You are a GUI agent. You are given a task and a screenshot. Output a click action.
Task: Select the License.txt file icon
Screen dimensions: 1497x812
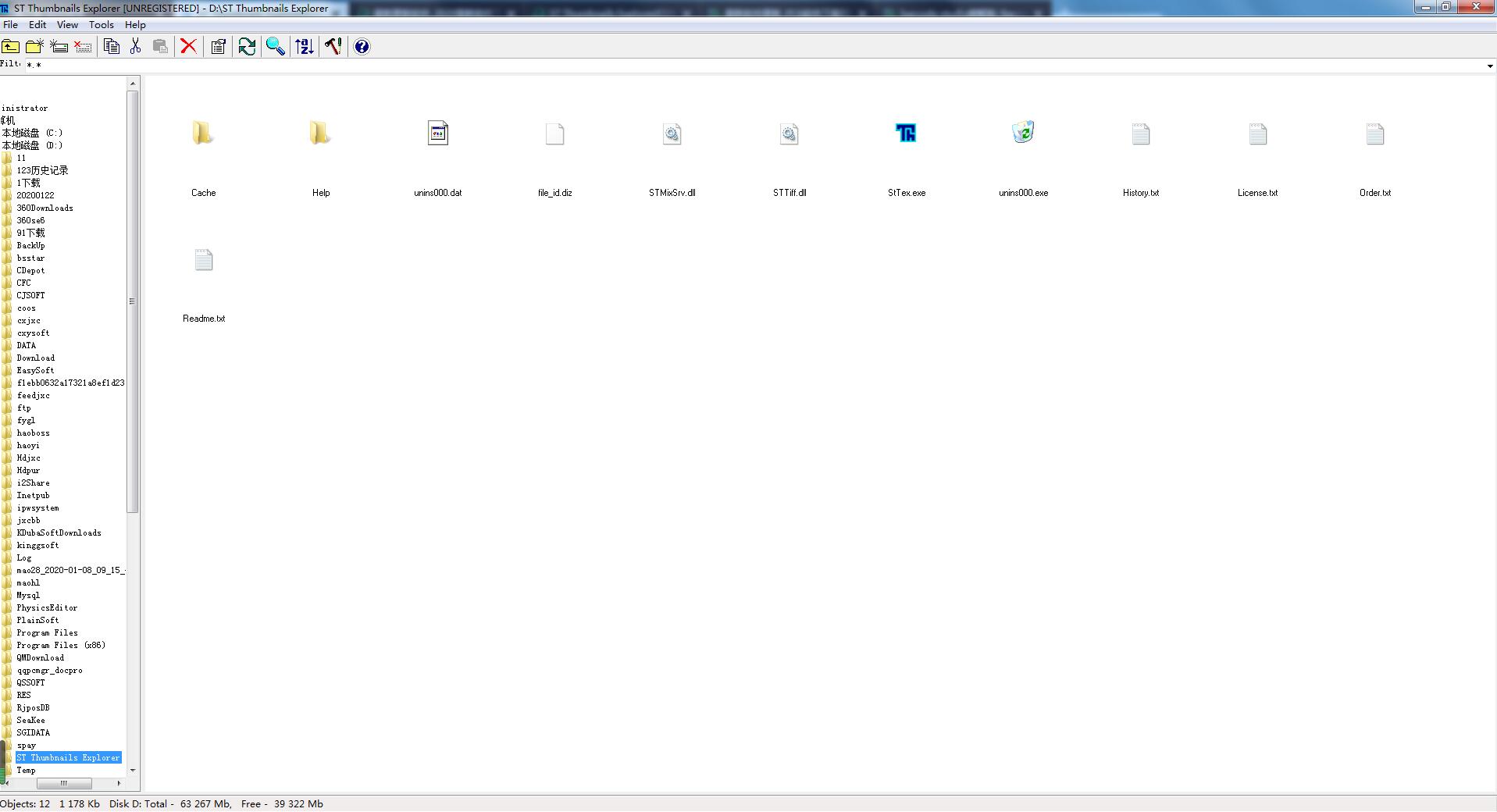point(1258,134)
